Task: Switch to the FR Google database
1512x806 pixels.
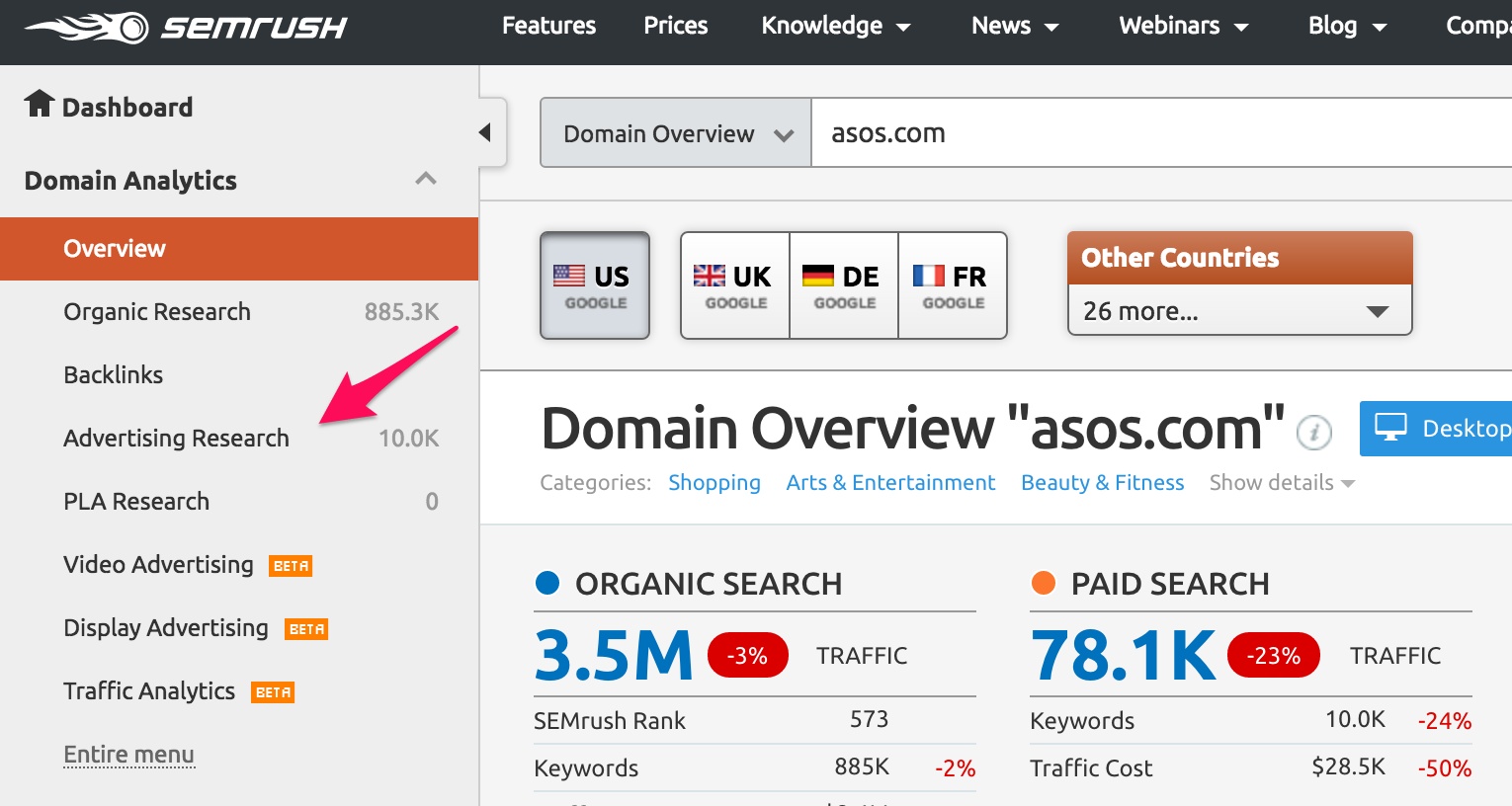Action: pyautogui.click(x=953, y=285)
